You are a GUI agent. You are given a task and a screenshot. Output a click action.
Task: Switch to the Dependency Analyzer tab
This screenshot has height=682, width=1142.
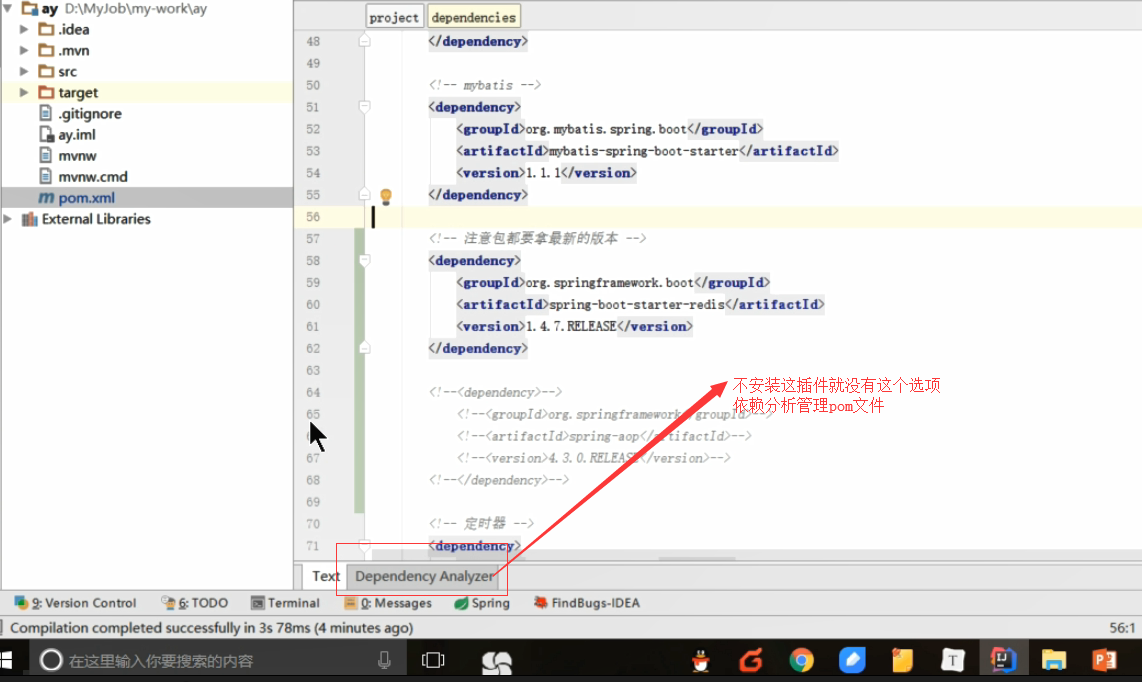pos(424,576)
